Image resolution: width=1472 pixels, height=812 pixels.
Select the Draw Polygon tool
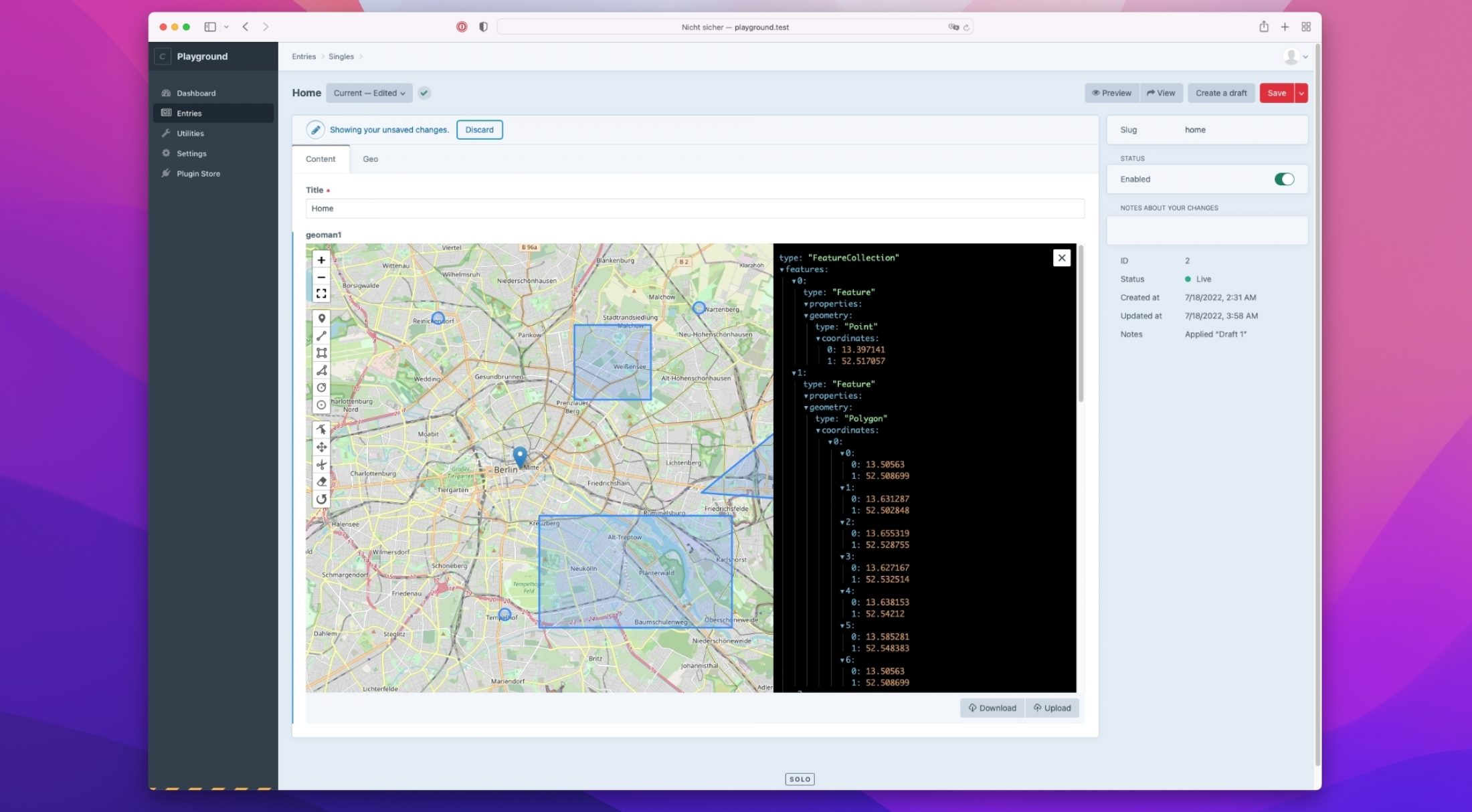point(321,371)
